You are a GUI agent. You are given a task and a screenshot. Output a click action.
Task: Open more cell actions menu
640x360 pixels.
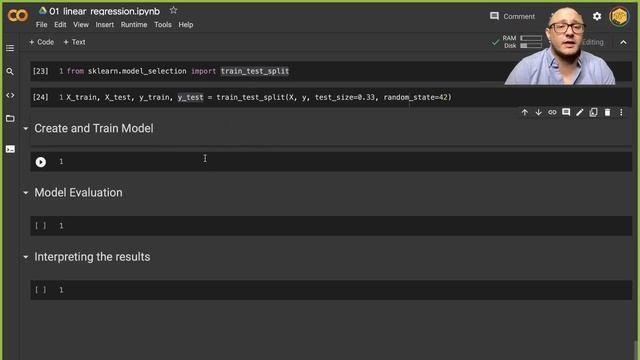(x=621, y=112)
